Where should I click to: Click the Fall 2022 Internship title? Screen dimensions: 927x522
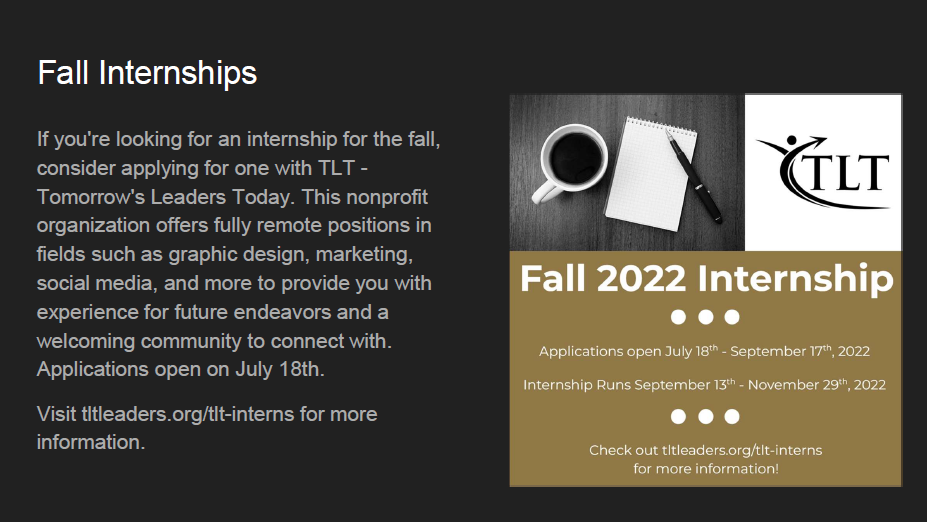(x=706, y=278)
